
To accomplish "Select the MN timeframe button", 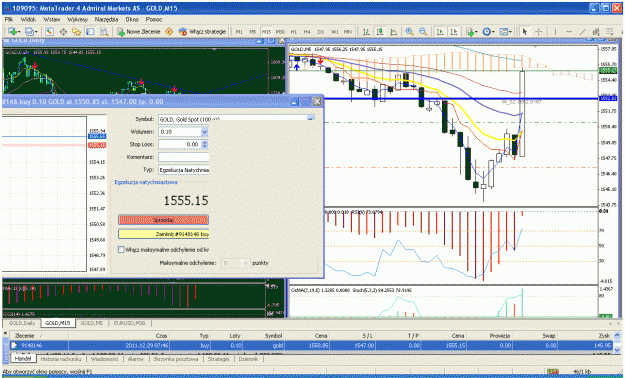I will [x=348, y=32].
